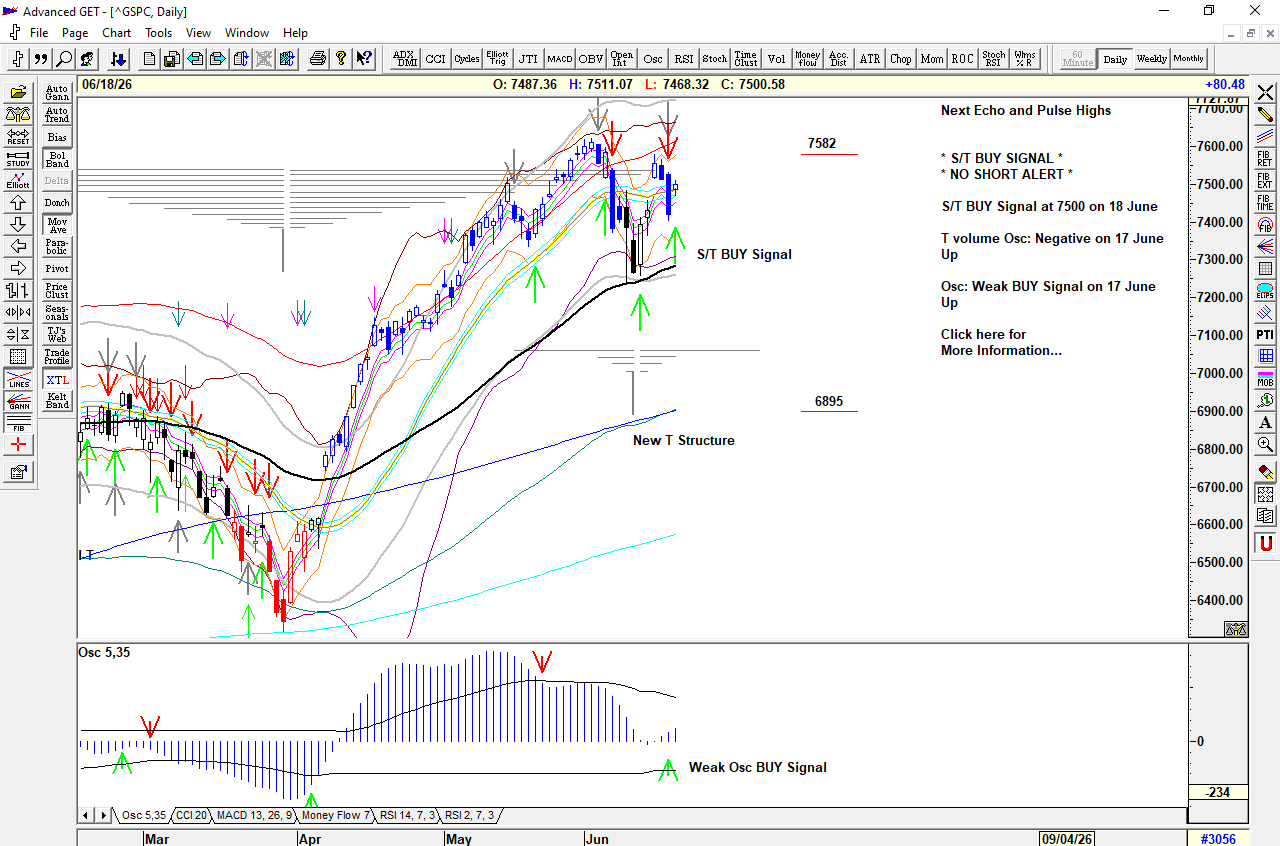This screenshot has height=846, width=1280.
Task: Select the MOB make-or-break tool
Action: [x=1266, y=378]
